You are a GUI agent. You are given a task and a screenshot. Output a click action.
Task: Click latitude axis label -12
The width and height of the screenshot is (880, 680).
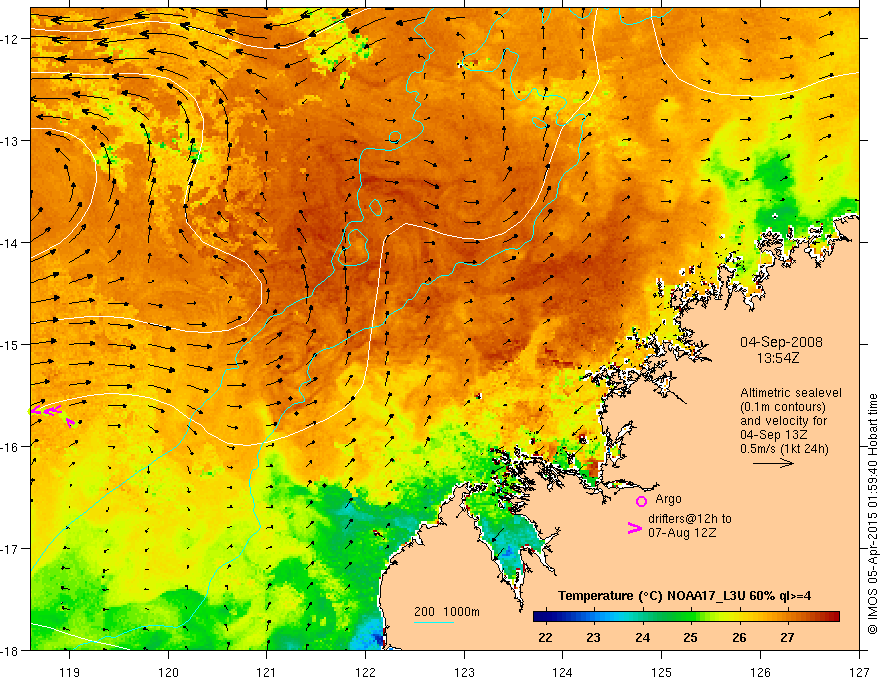click(x=10, y=39)
